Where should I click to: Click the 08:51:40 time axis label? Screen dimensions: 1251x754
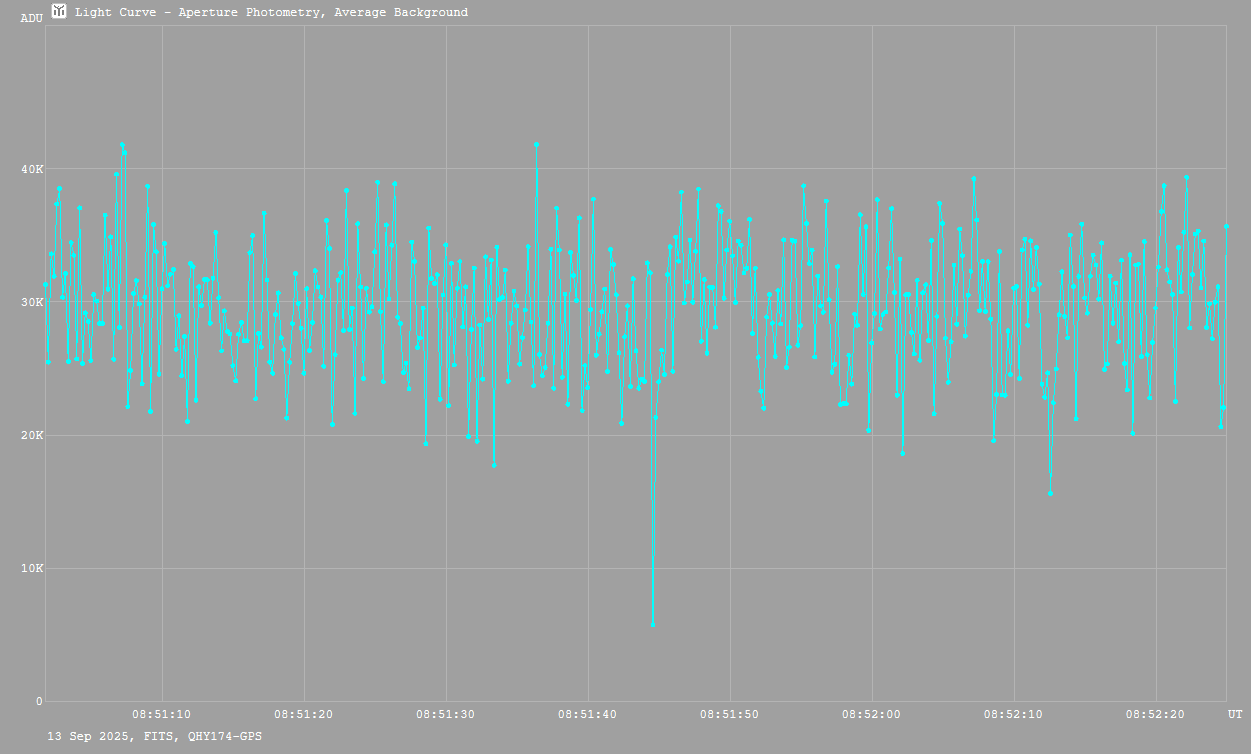[x=588, y=714]
